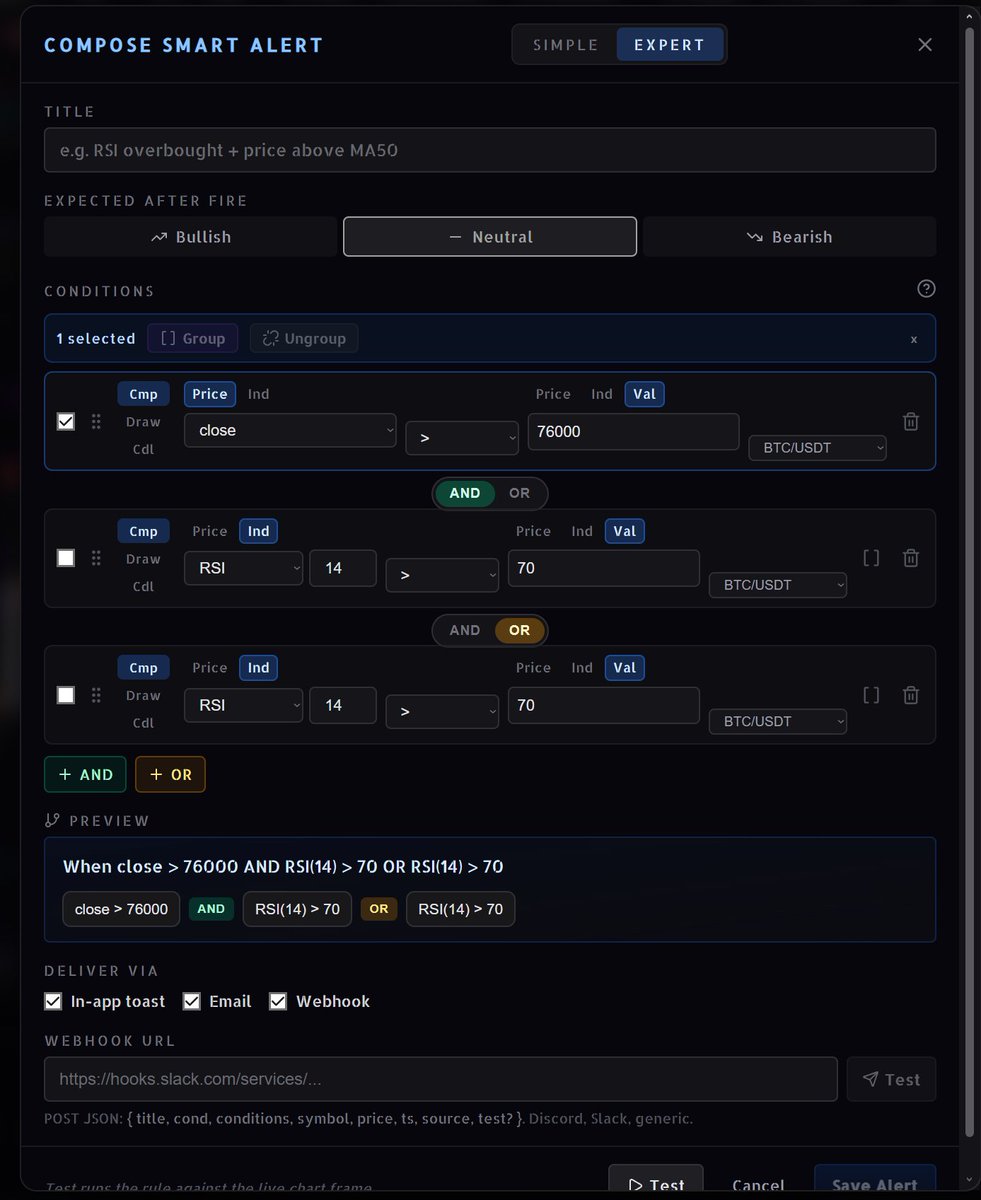Switch to Expert mode
This screenshot has width=981, height=1200.
[x=669, y=45]
